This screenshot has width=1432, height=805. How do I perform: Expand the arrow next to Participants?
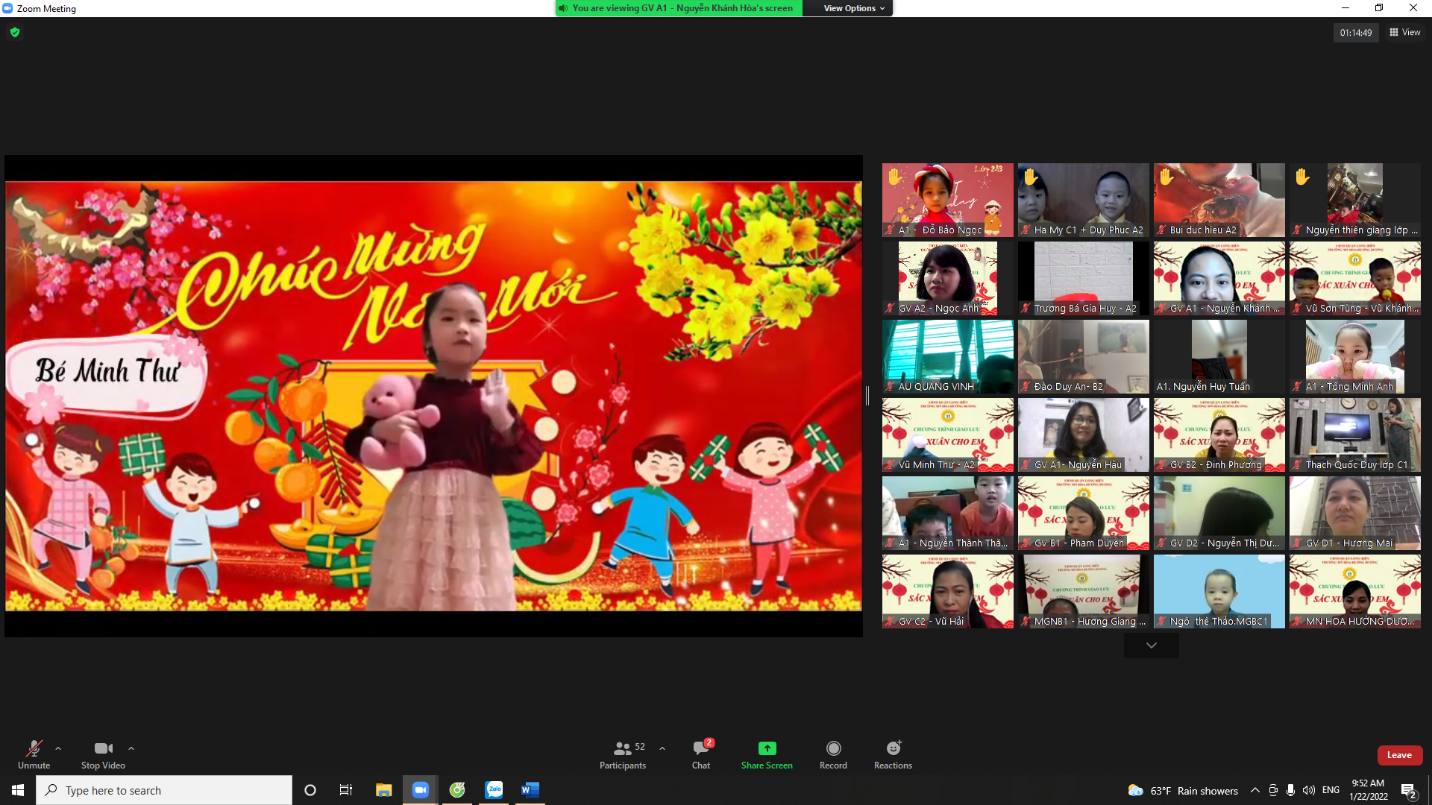[662, 748]
